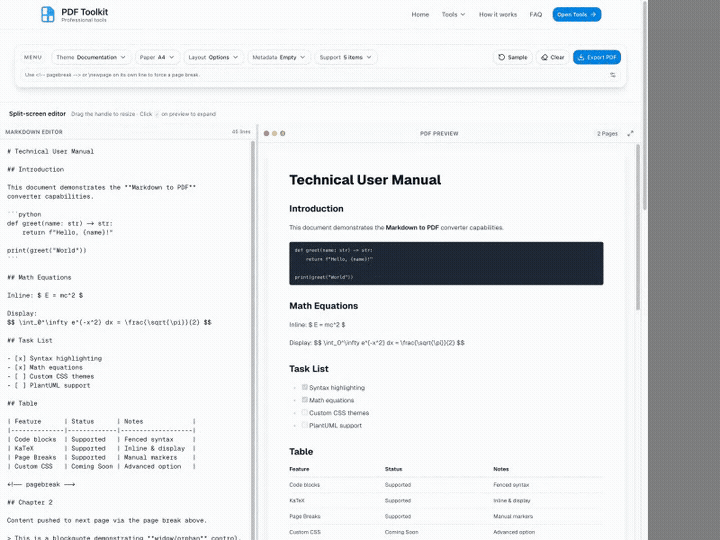Click the eraser icon beside Clear
This screenshot has width=720, height=540.
point(544,57)
